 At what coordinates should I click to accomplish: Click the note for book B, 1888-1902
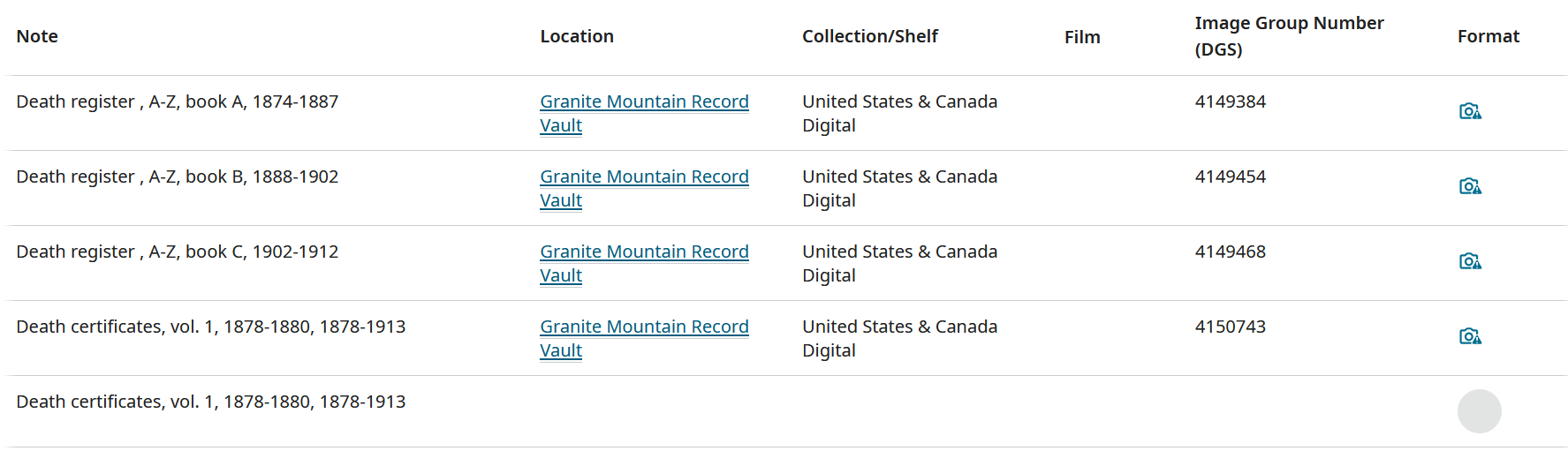coord(178,177)
